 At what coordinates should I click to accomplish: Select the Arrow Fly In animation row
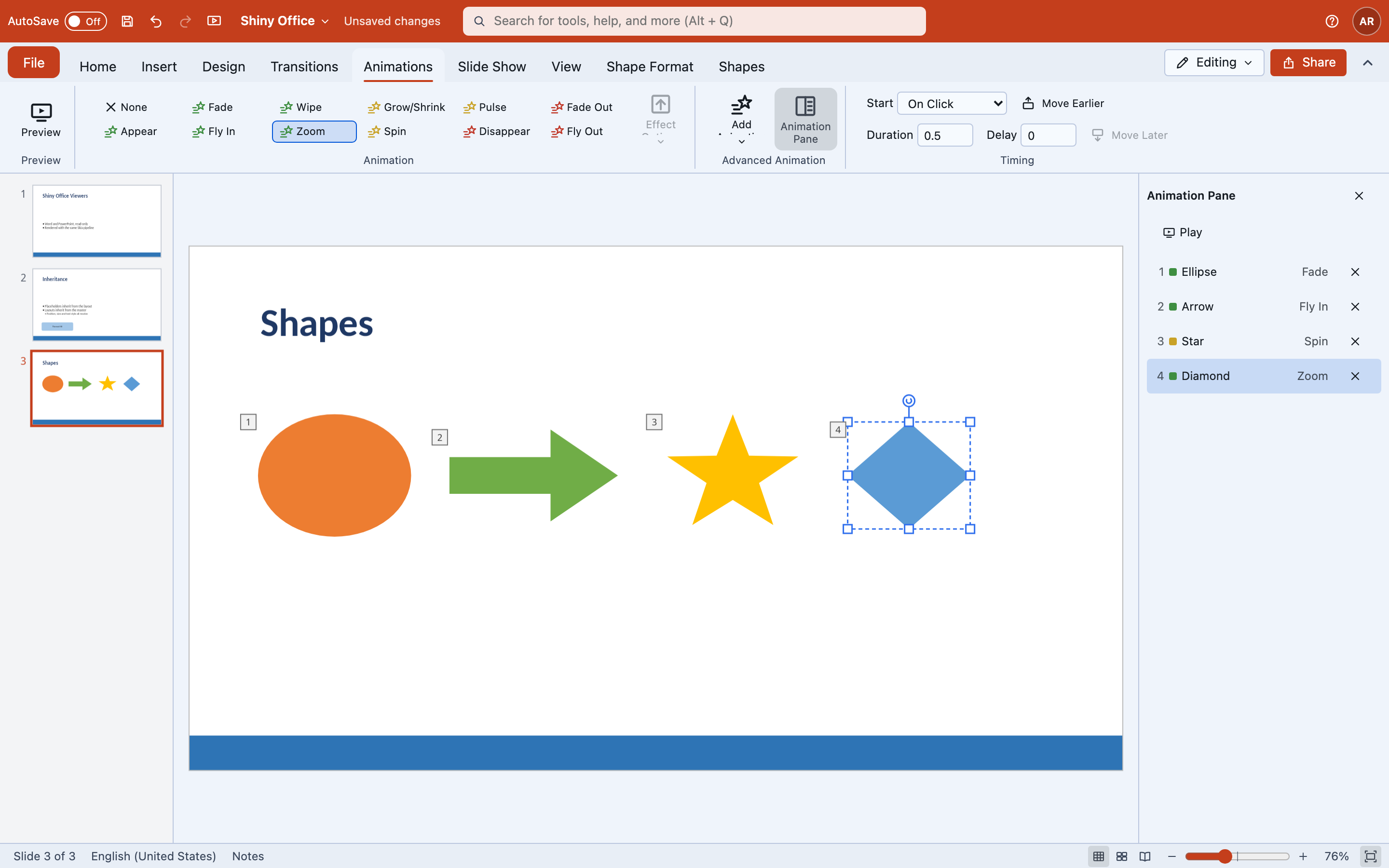coord(1264,307)
